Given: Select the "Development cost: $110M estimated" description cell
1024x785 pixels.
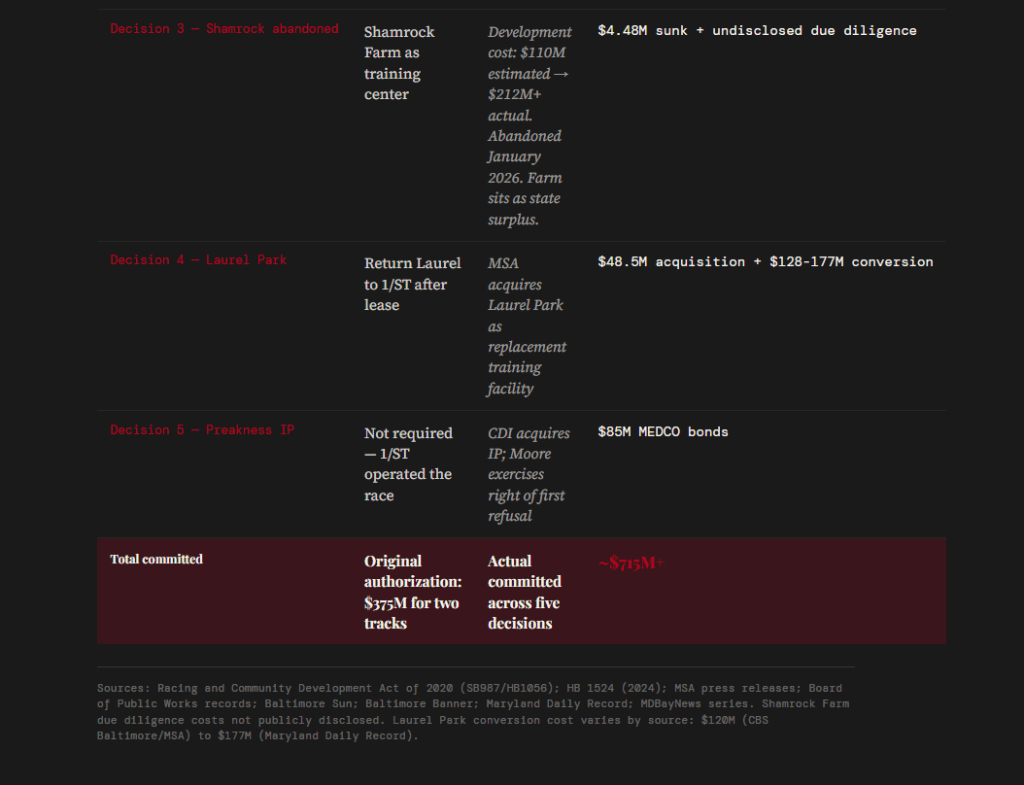Looking at the screenshot, I should (x=530, y=125).
